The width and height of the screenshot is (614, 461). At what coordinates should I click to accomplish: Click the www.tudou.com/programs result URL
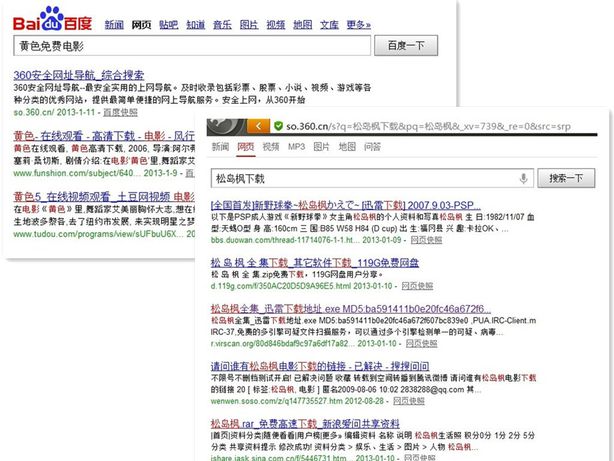(98, 234)
